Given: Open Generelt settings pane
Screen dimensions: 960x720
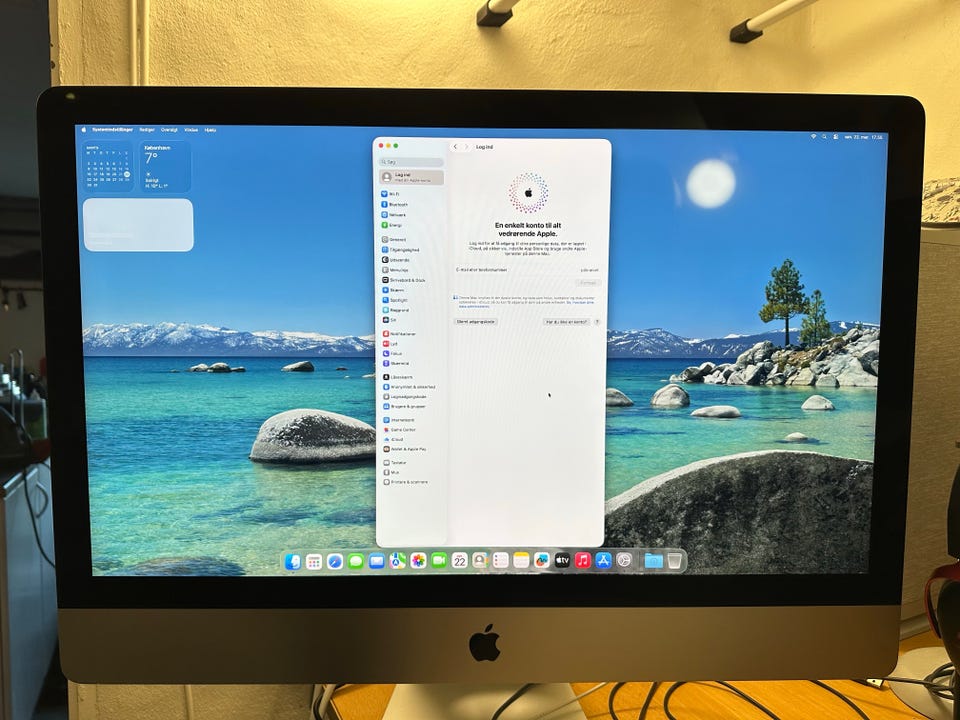Looking at the screenshot, I should tap(411, 239).
